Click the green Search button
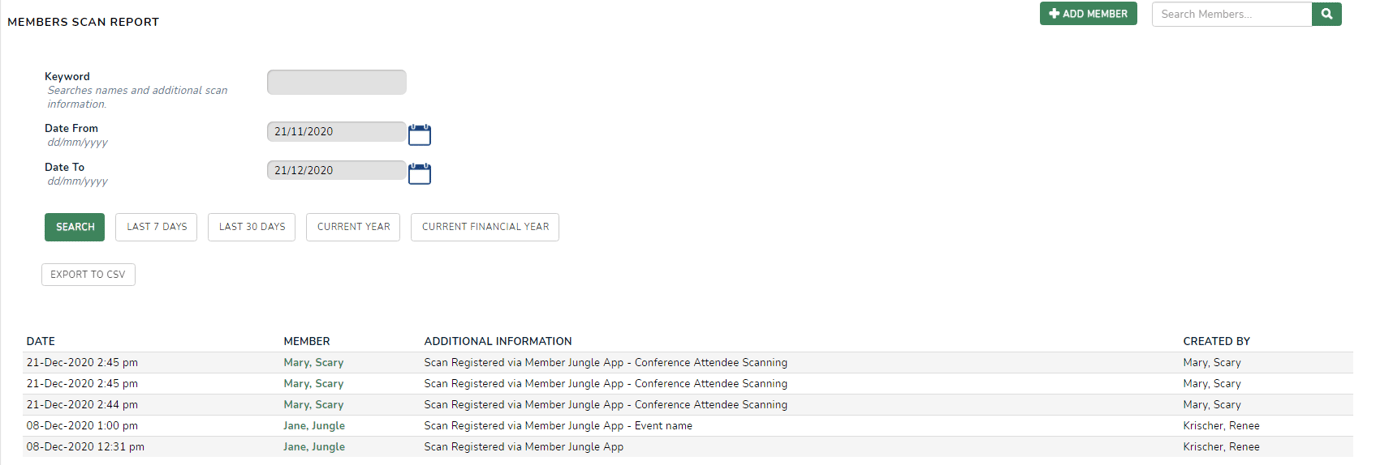The height and width of the screenshot is (465, 1376). coord(74,227)
